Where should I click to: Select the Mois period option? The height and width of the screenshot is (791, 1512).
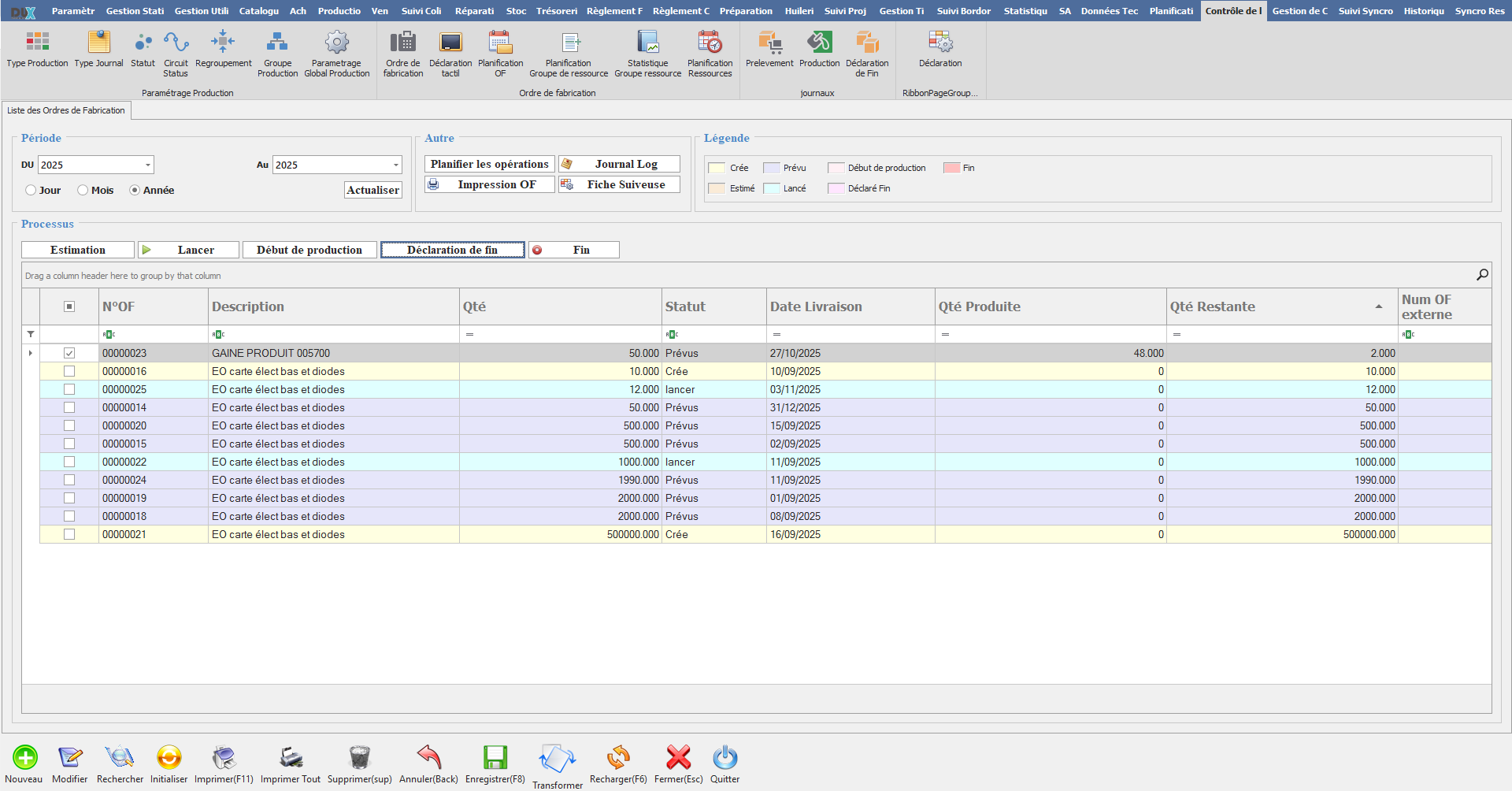pyautogui.click(x=83, y=190)
